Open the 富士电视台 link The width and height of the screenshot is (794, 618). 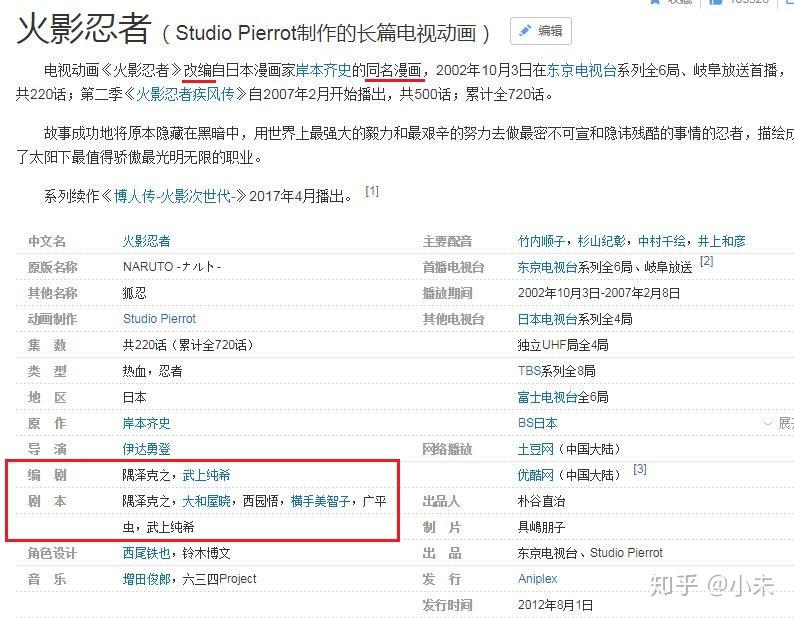pos(547,397)
